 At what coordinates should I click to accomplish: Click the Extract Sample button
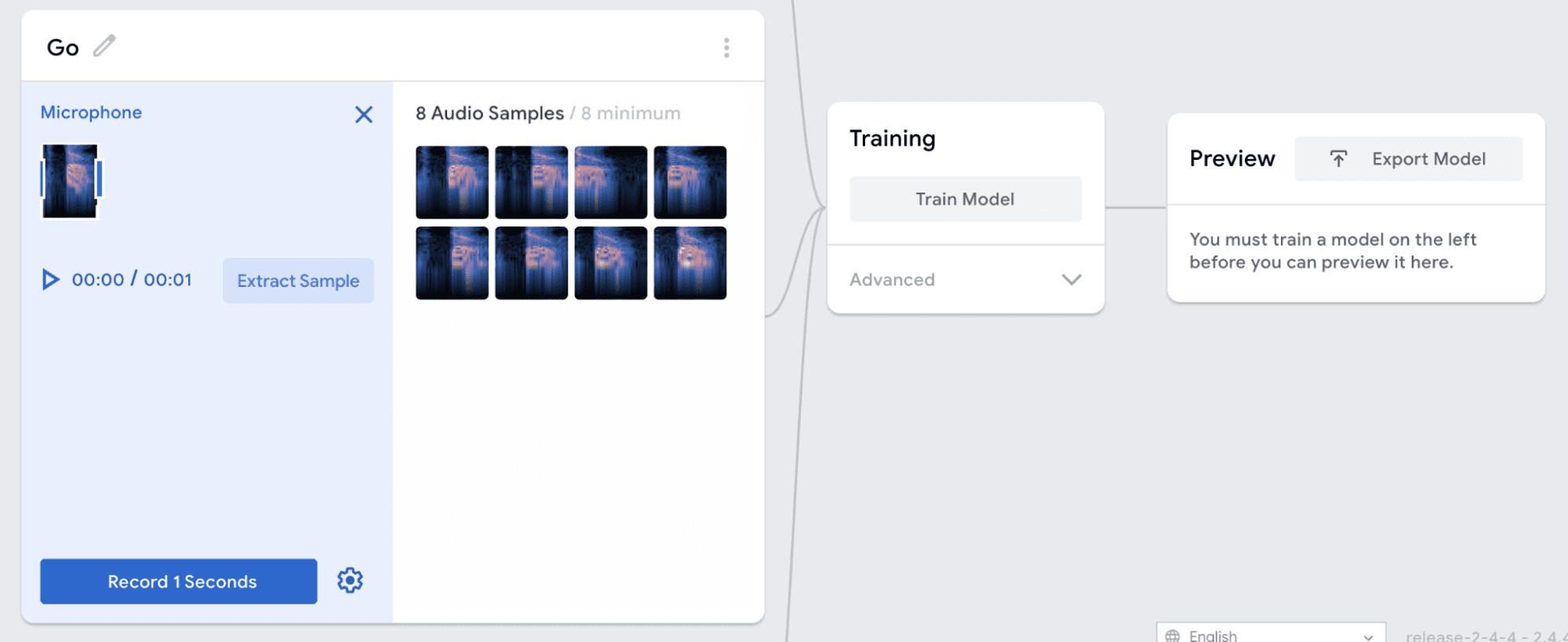click(298, 281)
